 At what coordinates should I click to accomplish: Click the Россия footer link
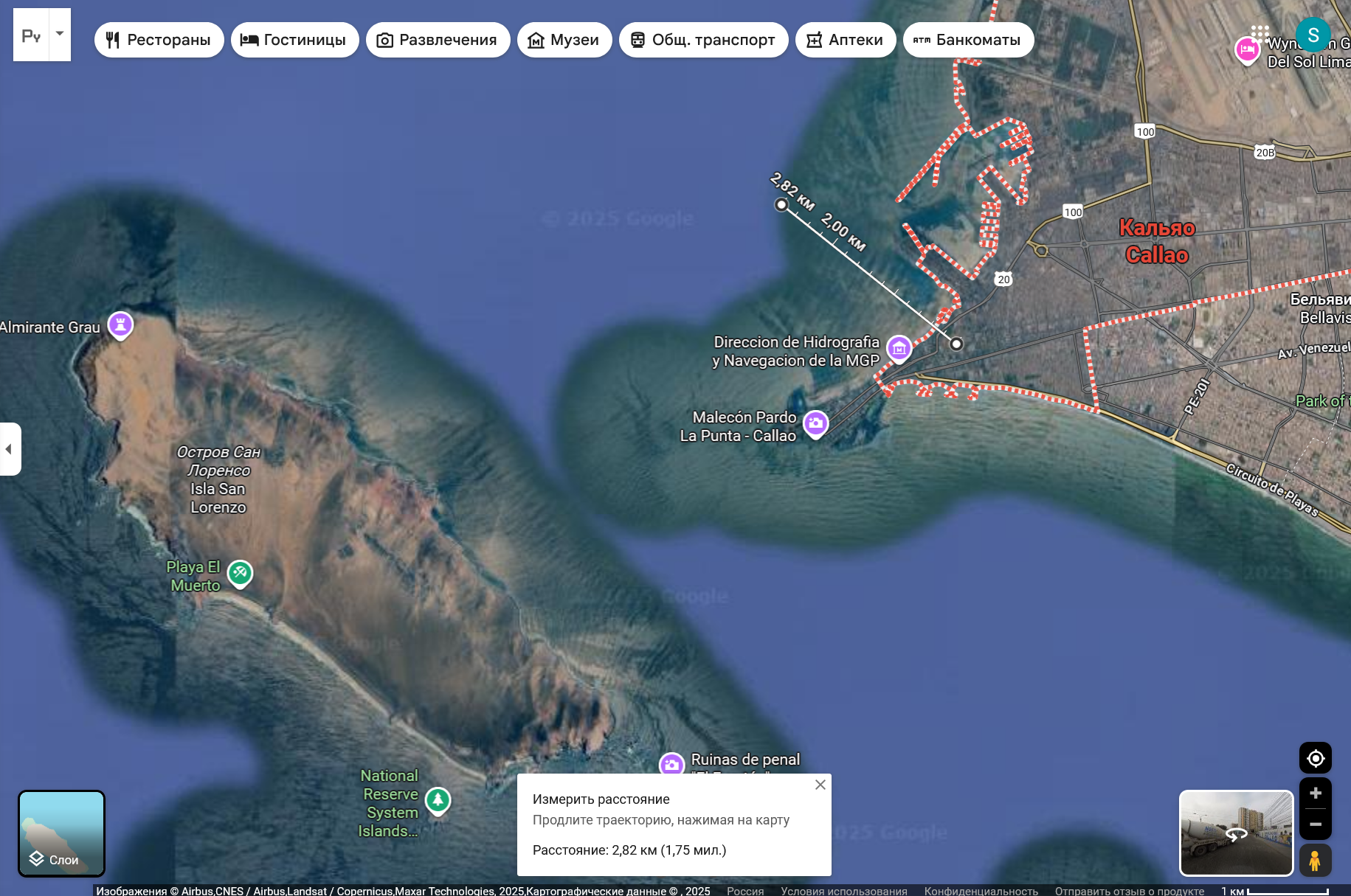[x=745, y=890]
